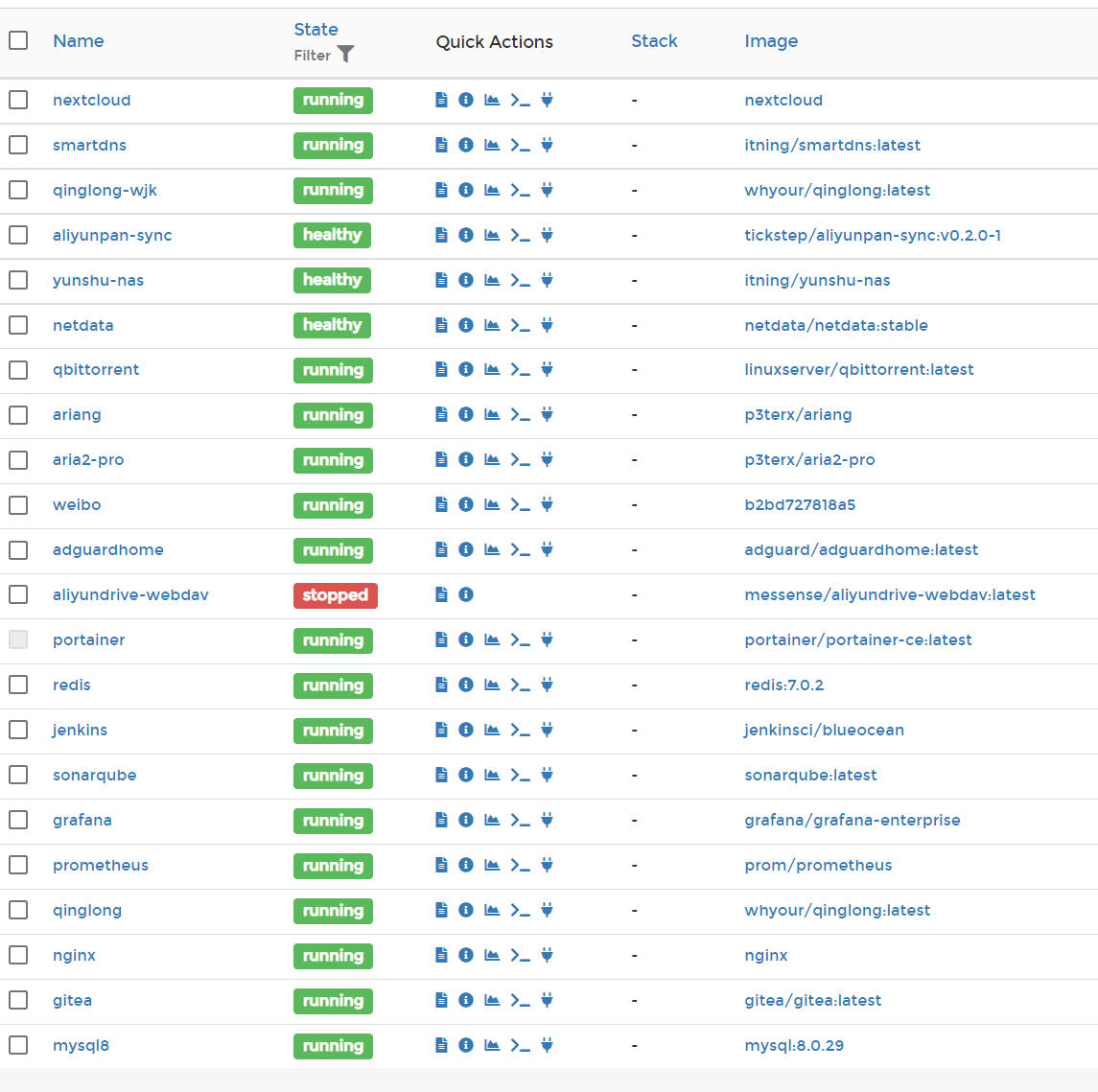Image resolution: width=1098 pixels, height=1092 pixels.
Task: Open image link mysql:8.0.29
Action: coord(794,1046)
